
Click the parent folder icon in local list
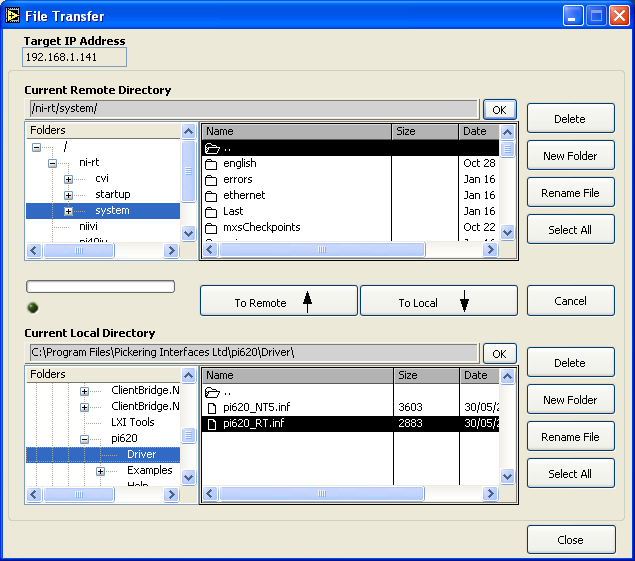(211, 392)
